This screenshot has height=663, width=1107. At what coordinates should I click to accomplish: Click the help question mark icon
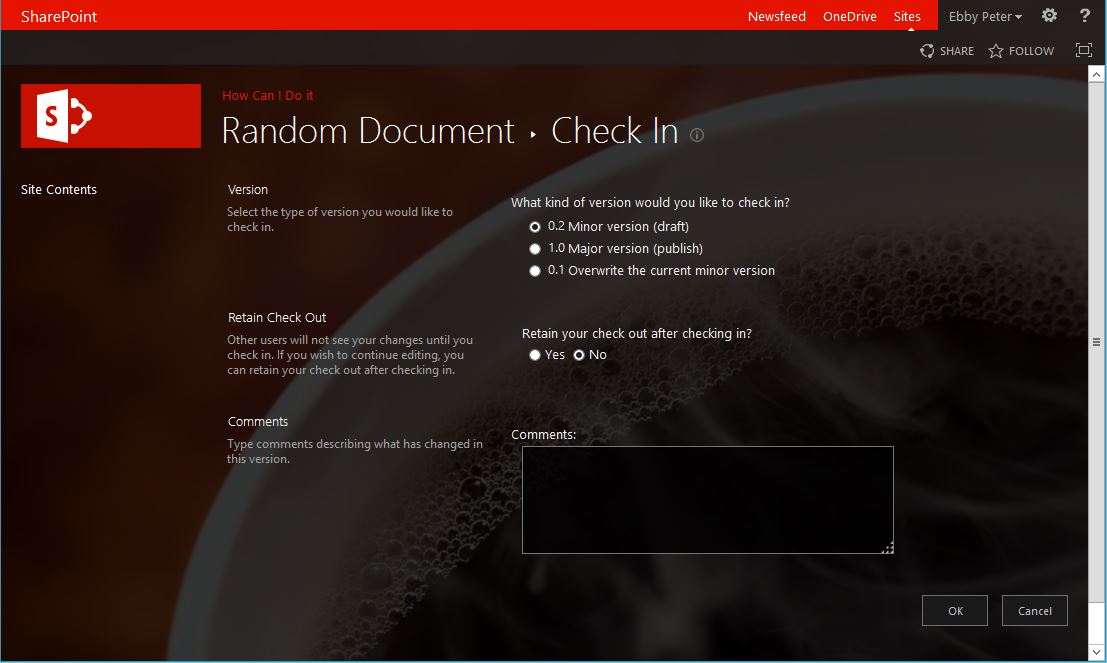[x=1085, y=16]
